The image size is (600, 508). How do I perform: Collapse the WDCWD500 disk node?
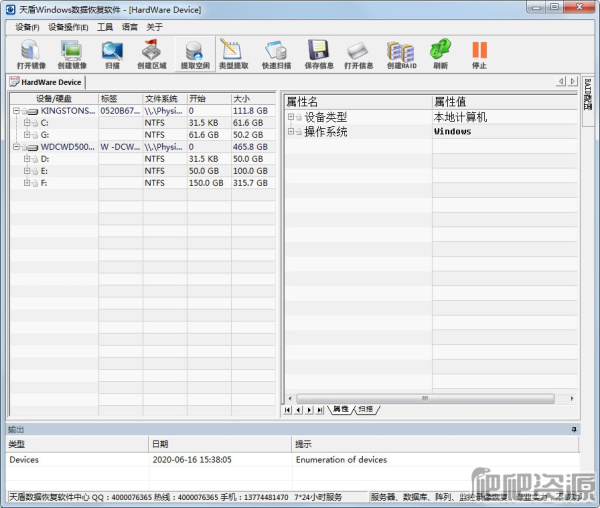click(x=16, y=147)
